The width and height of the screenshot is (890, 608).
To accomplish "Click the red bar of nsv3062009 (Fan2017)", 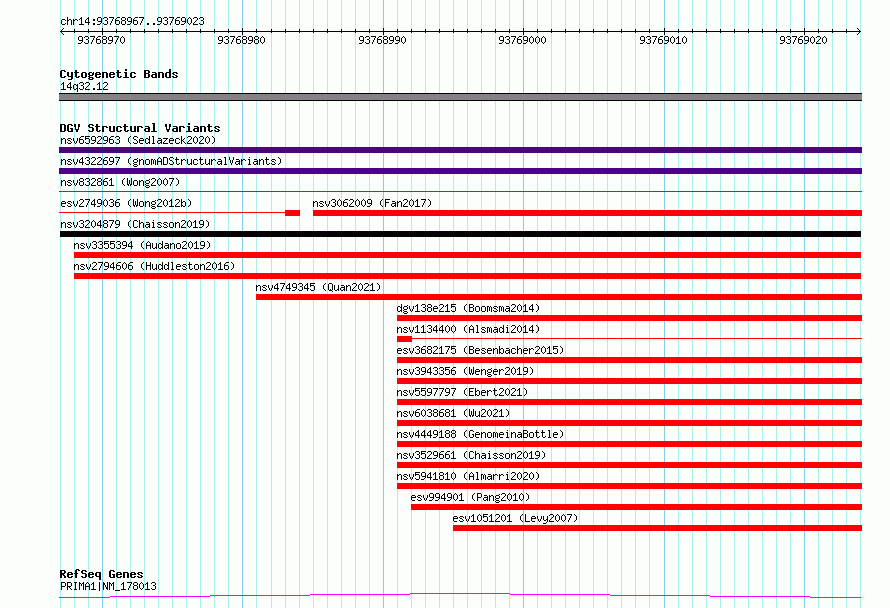I will (587, 213).
